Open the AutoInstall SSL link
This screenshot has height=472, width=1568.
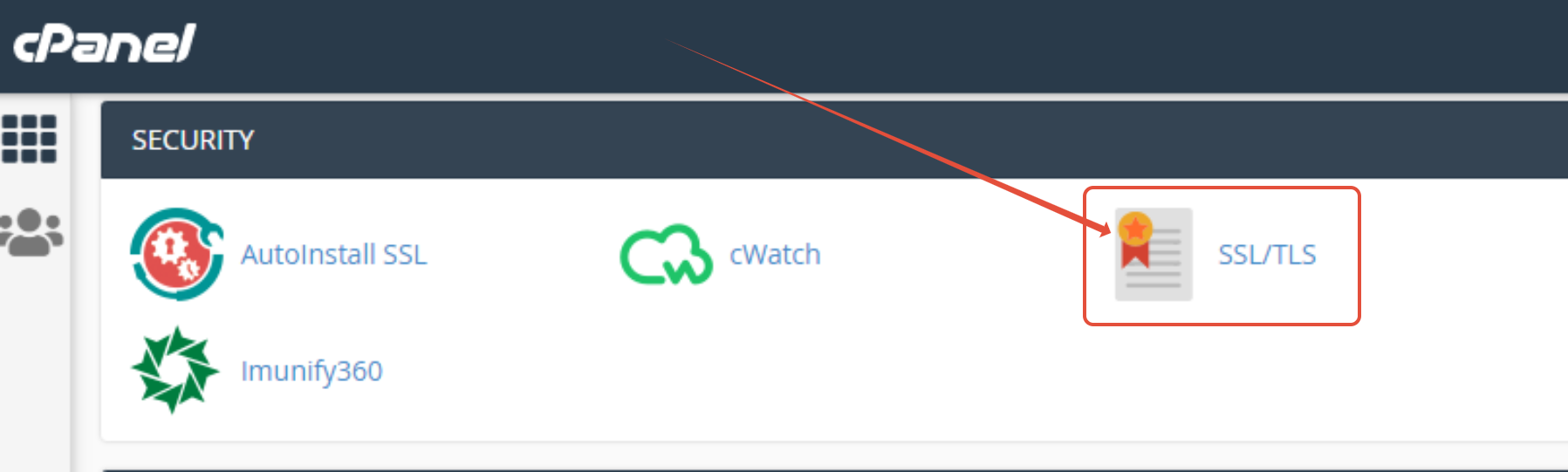click(334, 255)
